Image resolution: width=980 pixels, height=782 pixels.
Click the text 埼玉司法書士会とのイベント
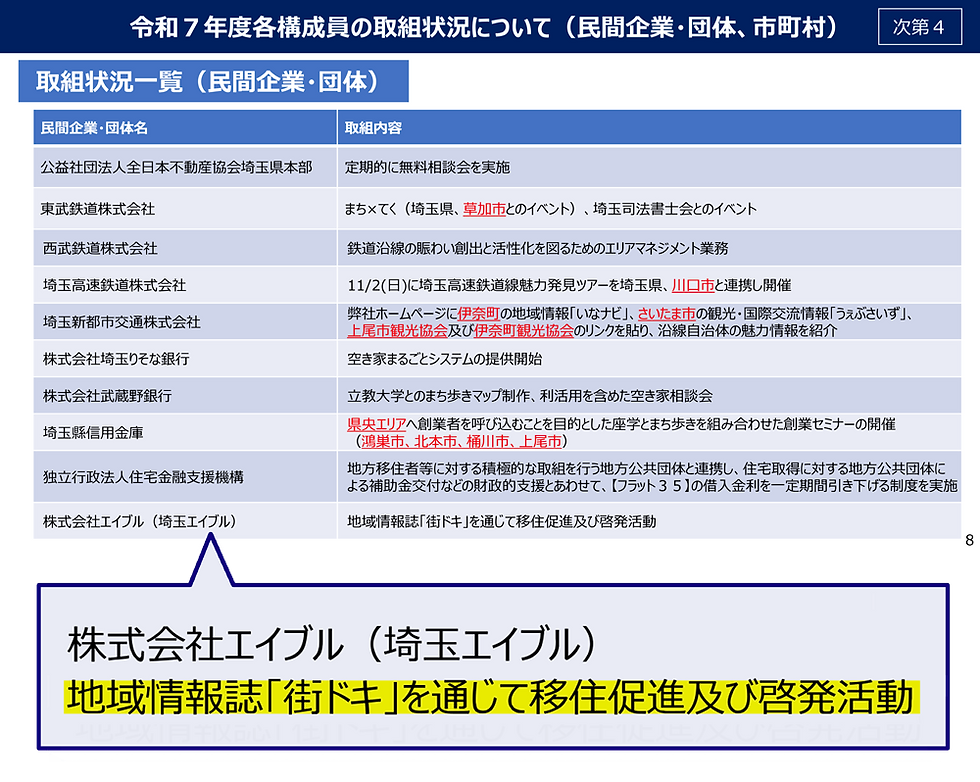pos(675,209)
